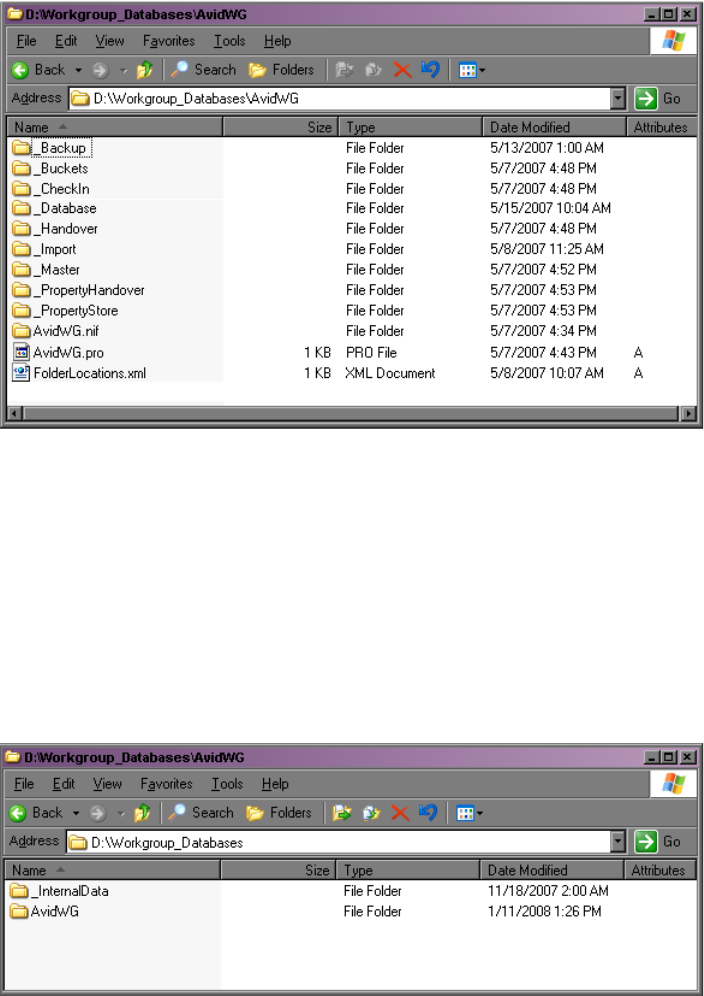Open Views dropdown in upper window toolbar

(471, 70)
